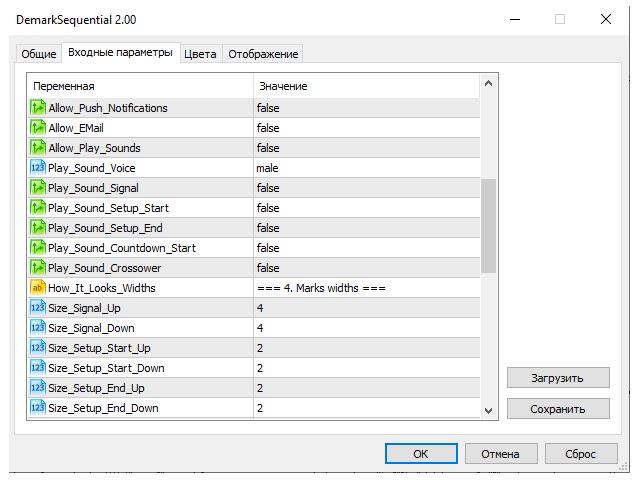Select the Play_Sound_Voice value male

267,168
